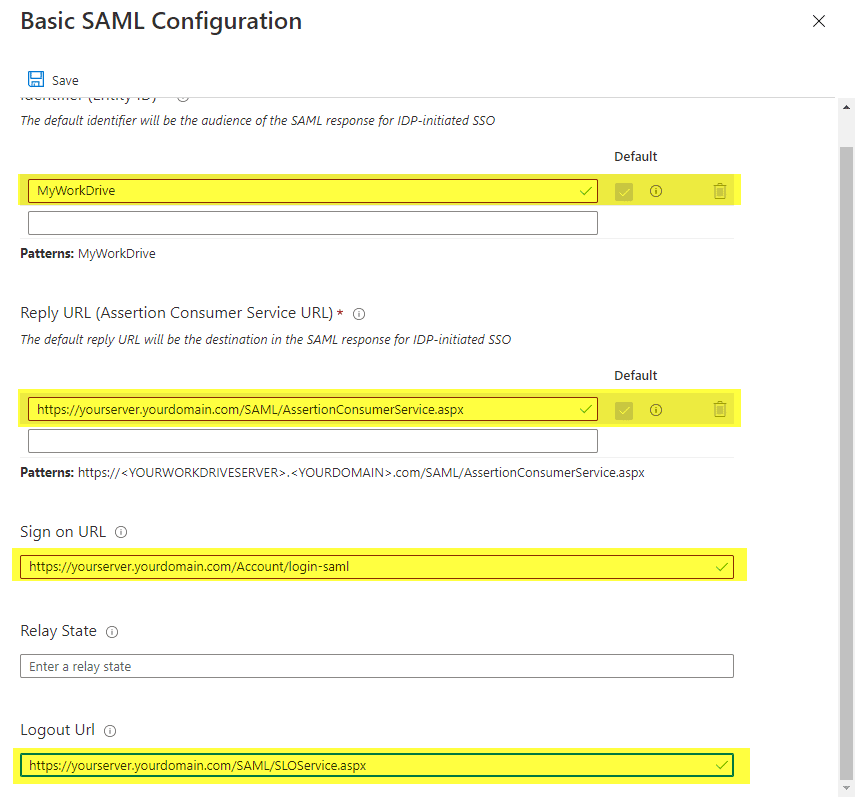Viewport: 855px width, 797px height.
Task: Click the Enter a relay state field
Action: (376, 666)
